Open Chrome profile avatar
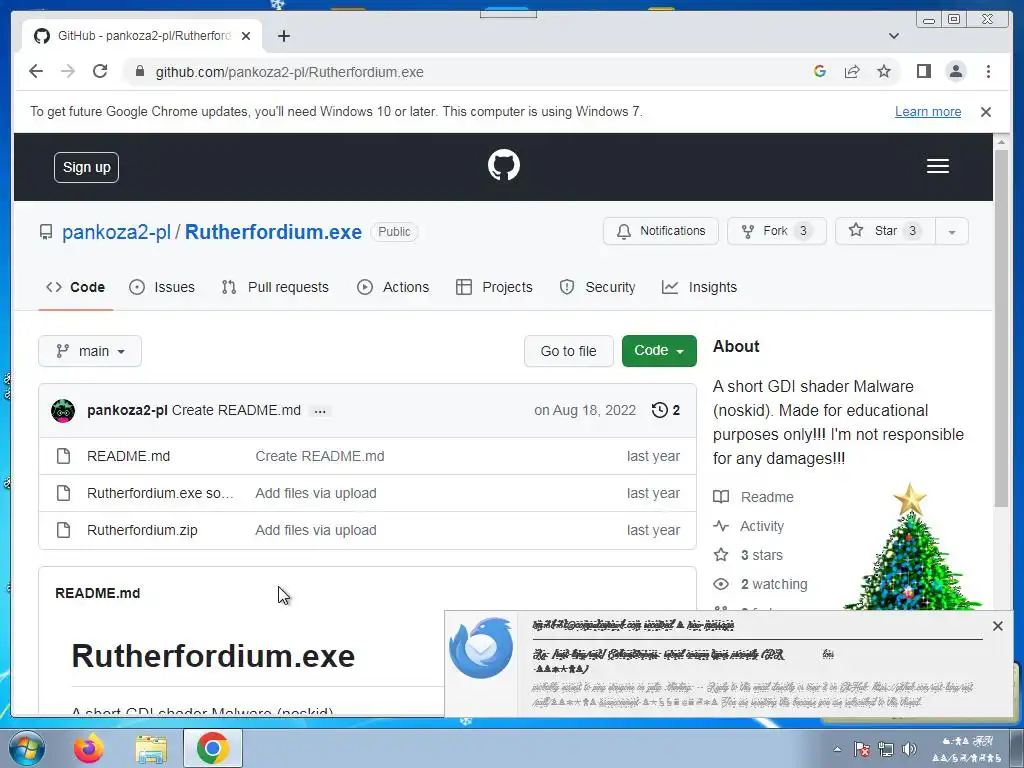 click(x=955, y=71)
